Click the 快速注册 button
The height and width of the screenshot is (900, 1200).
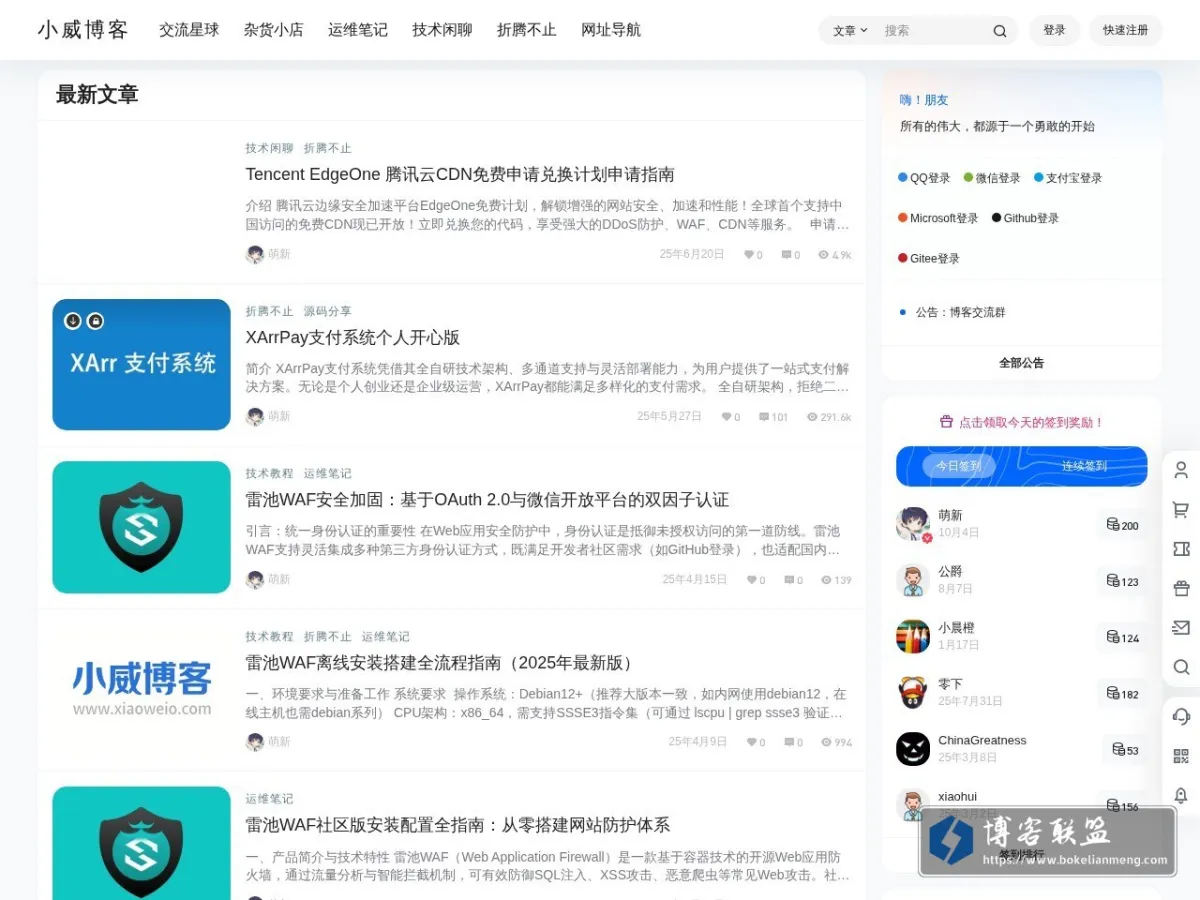1125,30
